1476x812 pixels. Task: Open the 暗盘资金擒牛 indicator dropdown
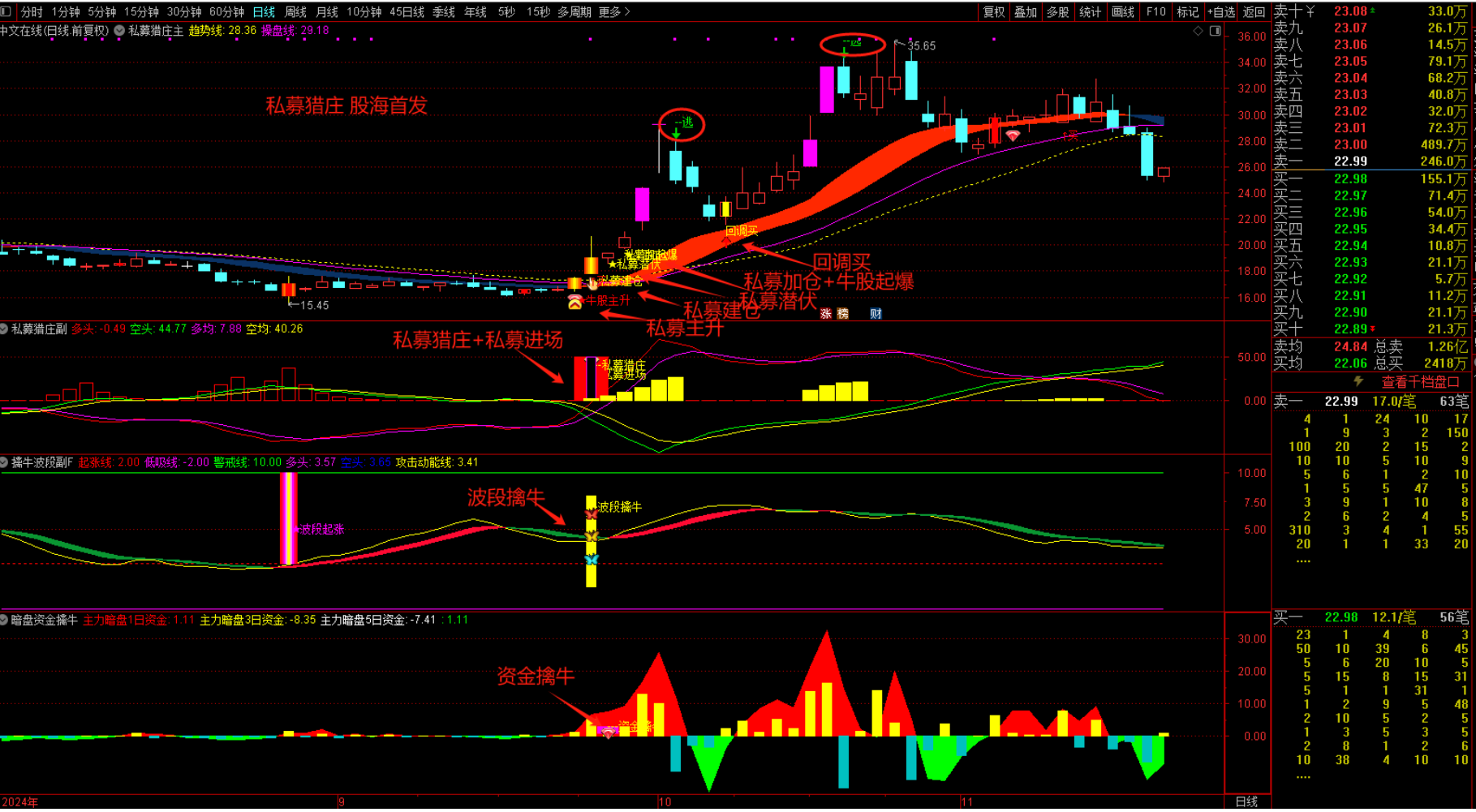click(5, 620)
